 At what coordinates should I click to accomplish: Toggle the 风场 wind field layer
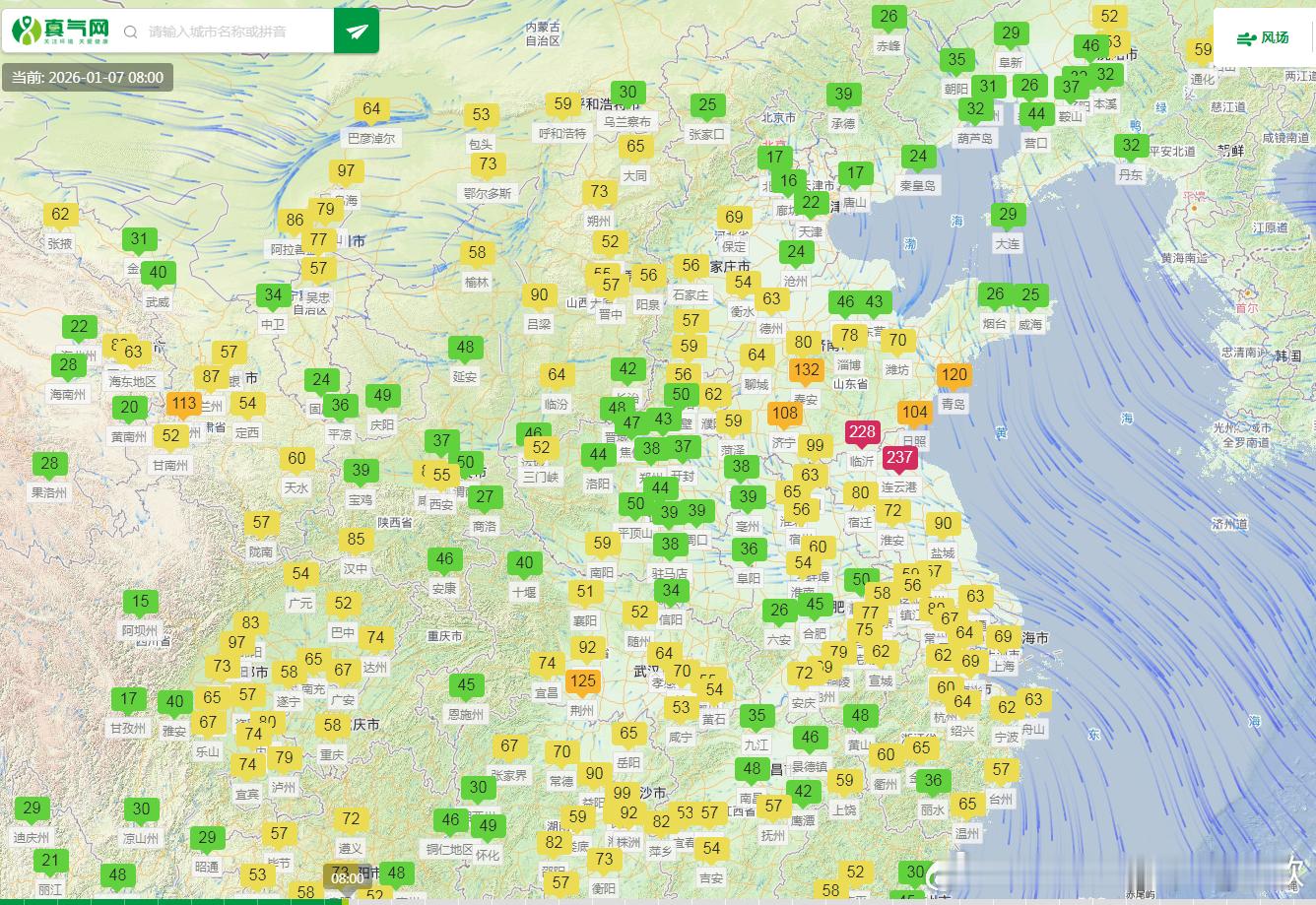1263,37
